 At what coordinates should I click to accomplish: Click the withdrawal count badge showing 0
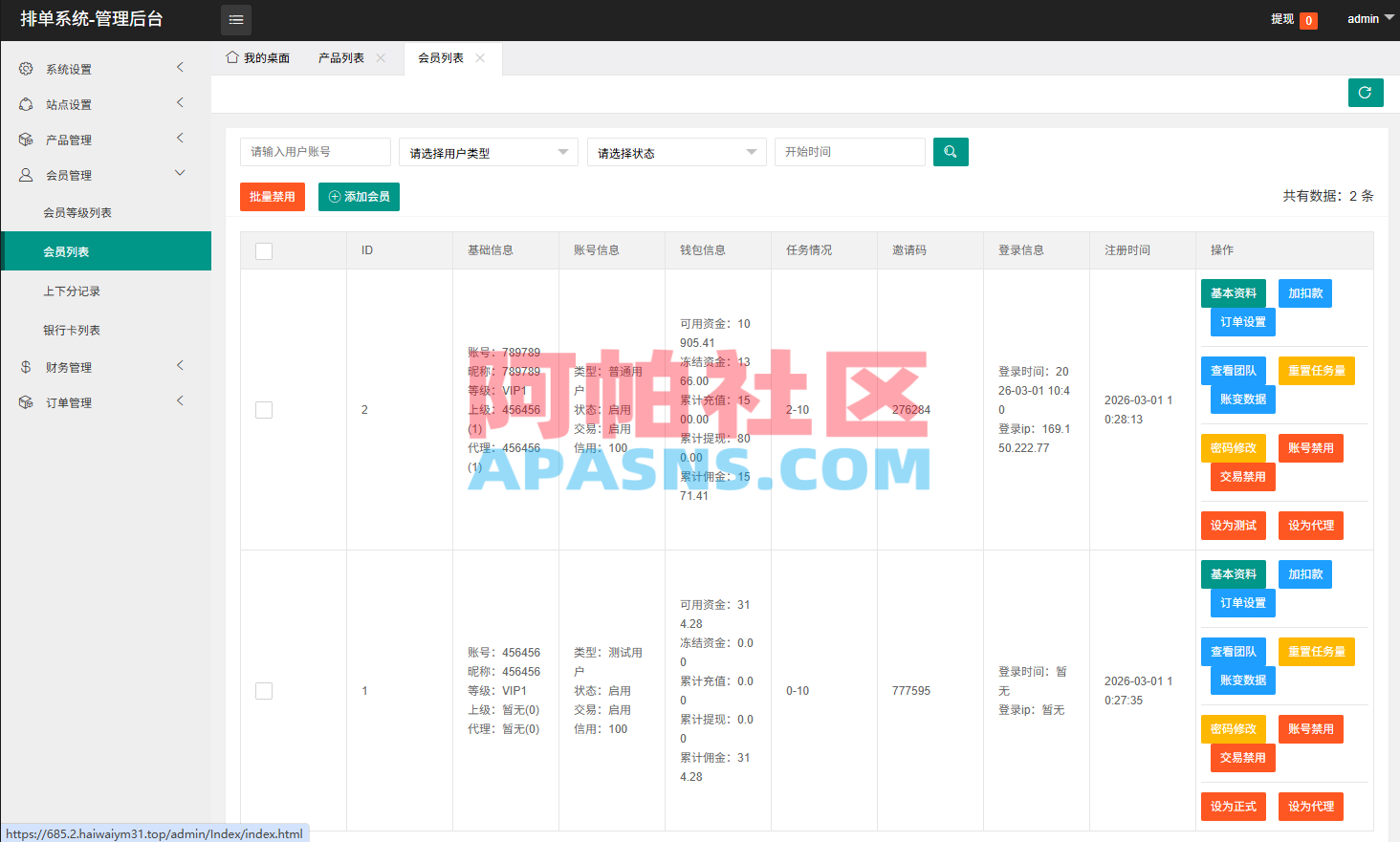(x=1308, y=20)
